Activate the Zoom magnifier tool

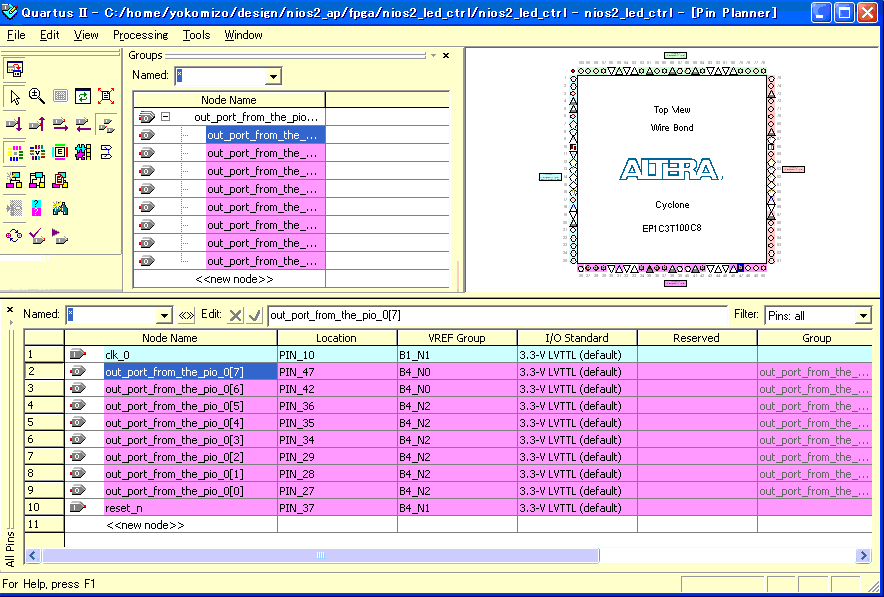click(x=37, y=96)
